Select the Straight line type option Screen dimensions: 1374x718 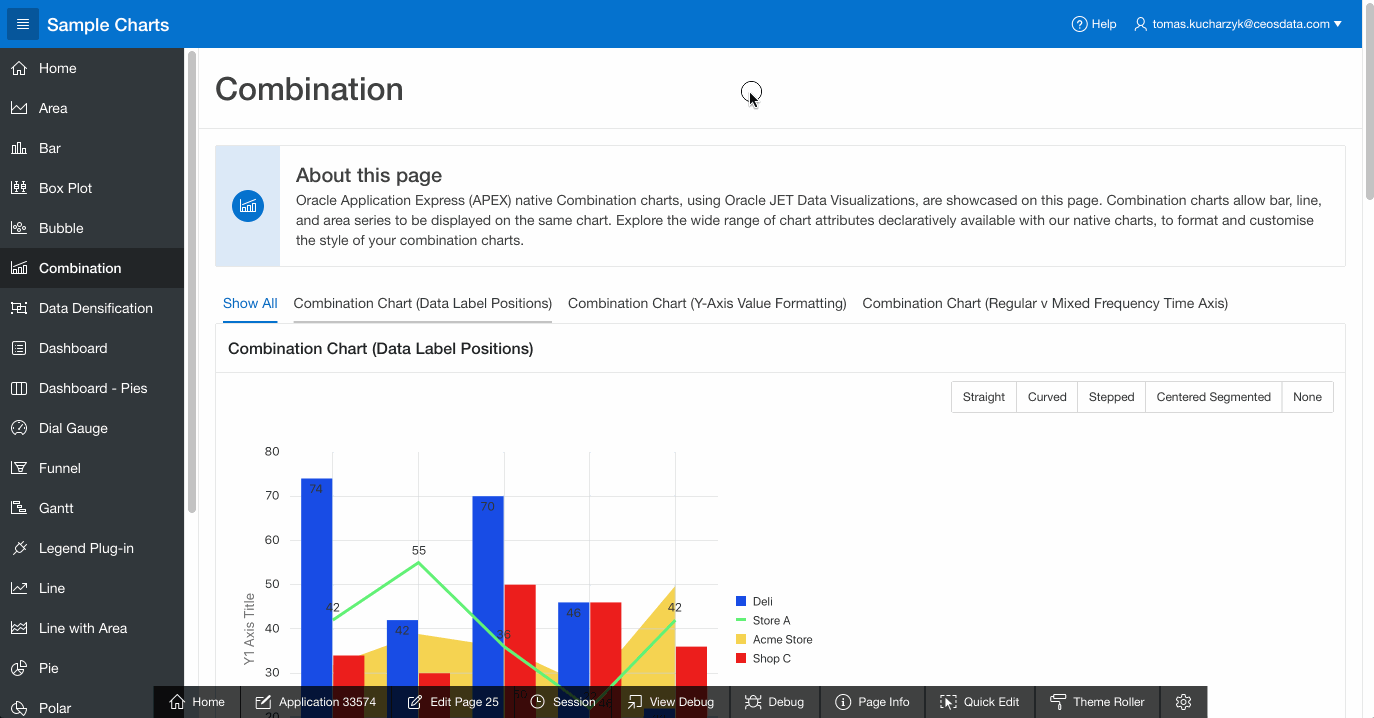pos(983,397)
